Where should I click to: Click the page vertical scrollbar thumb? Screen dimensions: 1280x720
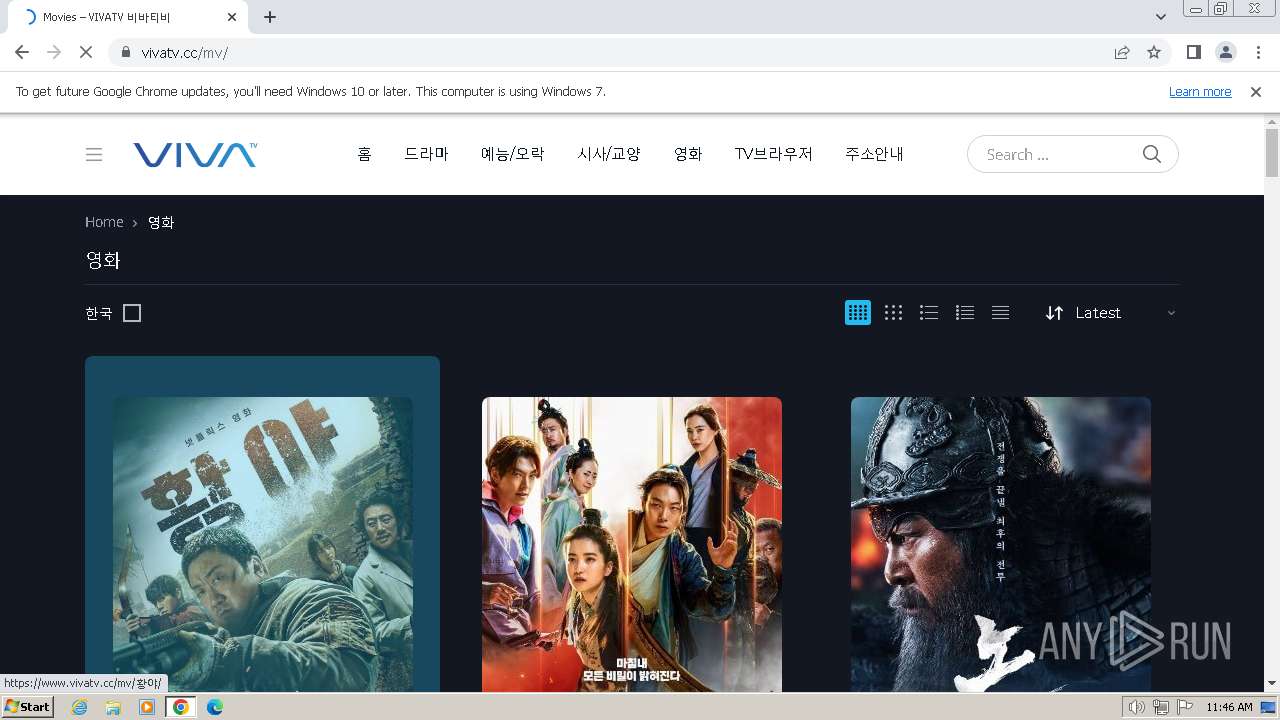point(1272,152)
